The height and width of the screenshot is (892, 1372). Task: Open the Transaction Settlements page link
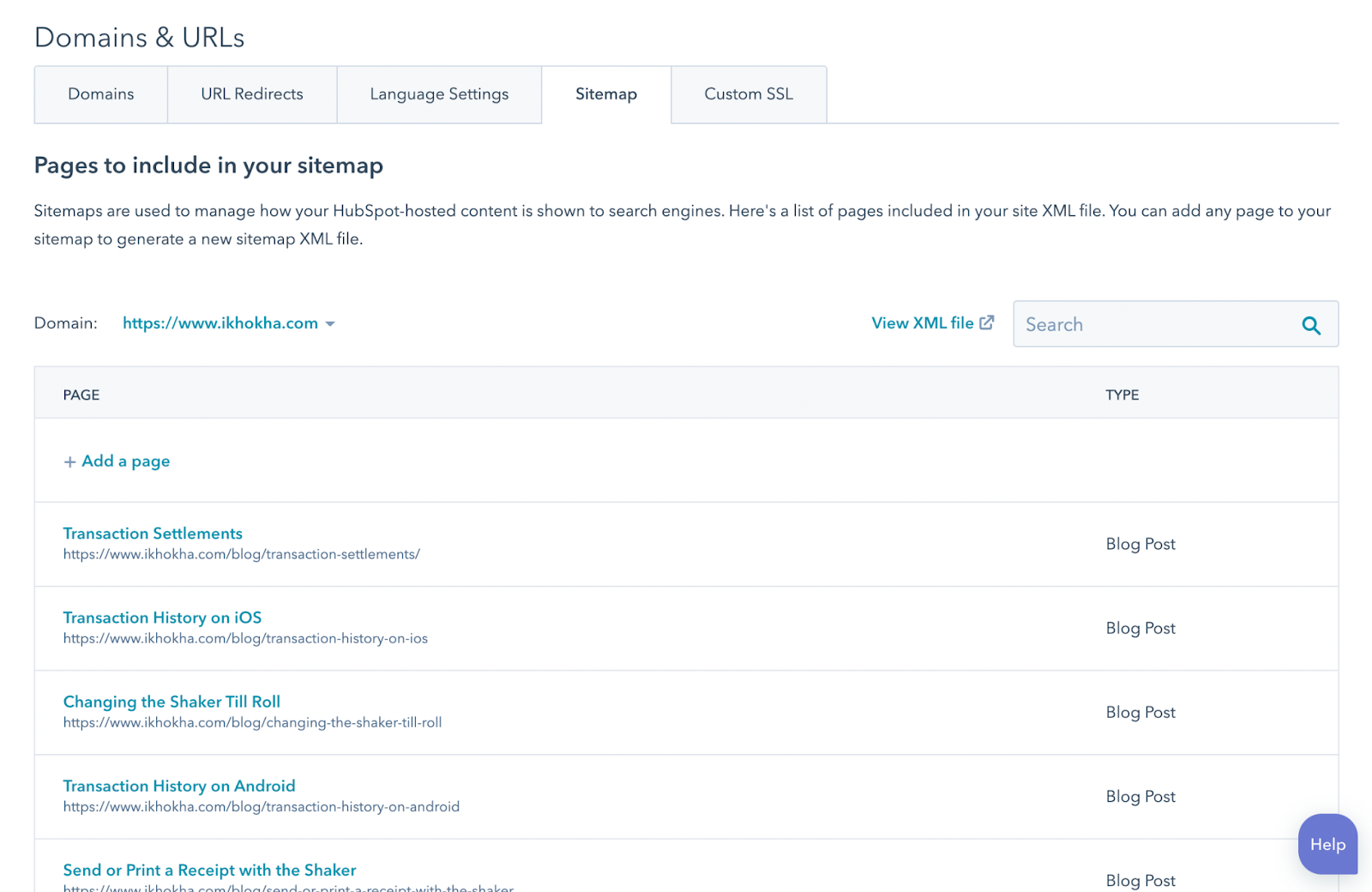coord(153,533)
